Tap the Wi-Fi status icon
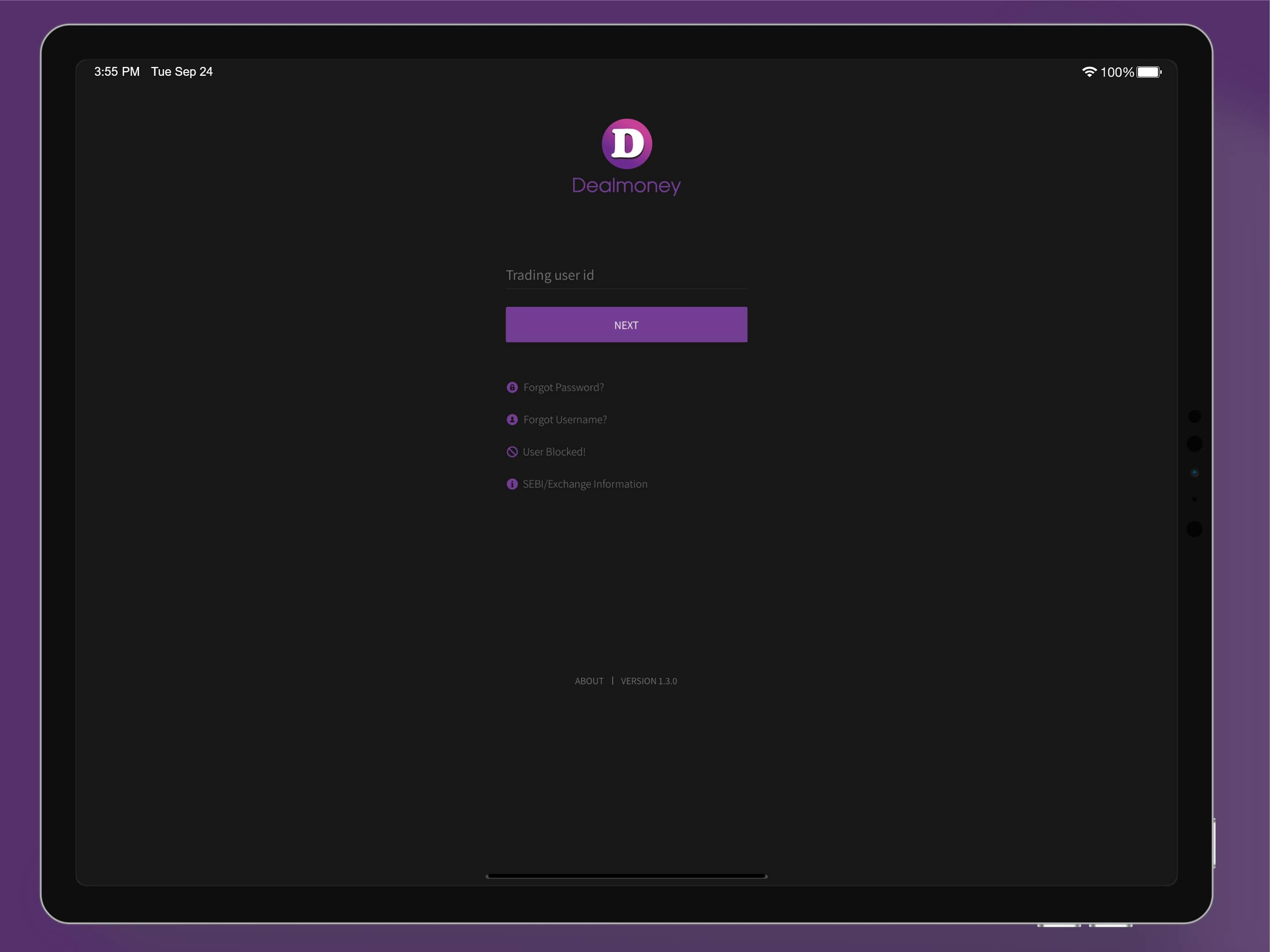 (1089, 72)
